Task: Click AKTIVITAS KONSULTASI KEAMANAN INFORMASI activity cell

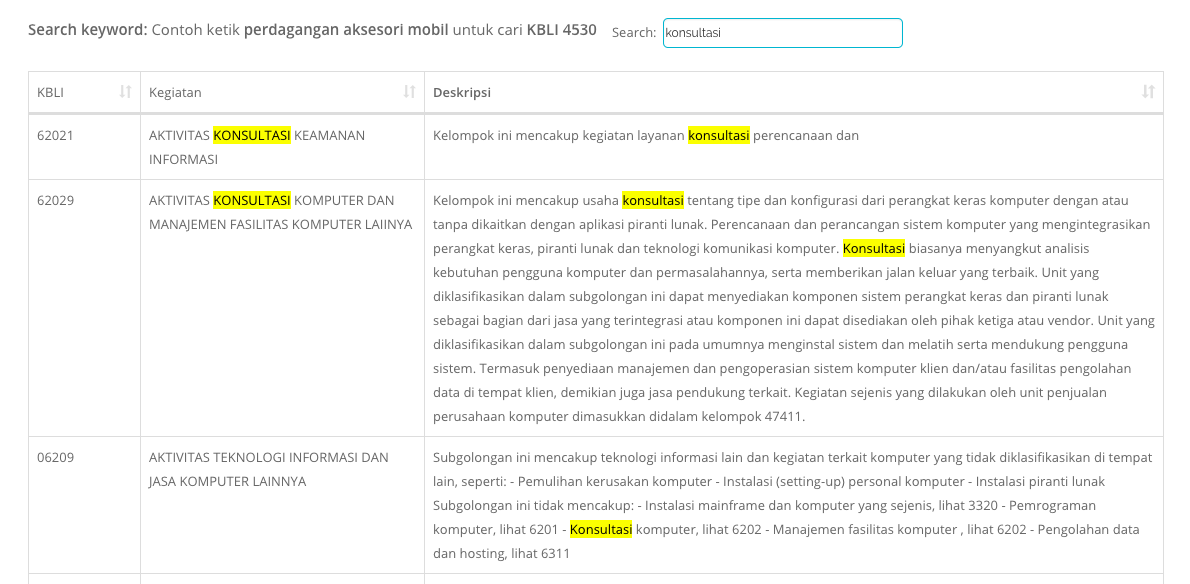Action: (282, 147)
